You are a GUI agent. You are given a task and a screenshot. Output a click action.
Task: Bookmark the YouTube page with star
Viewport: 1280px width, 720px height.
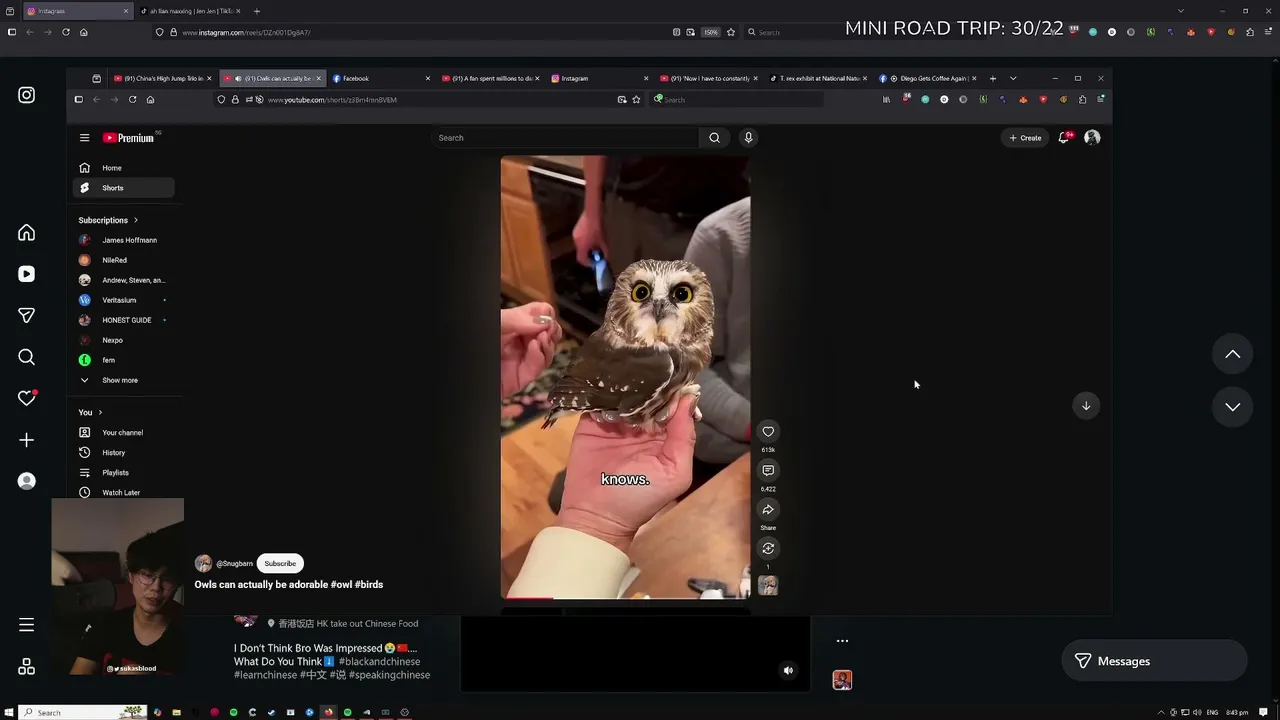pos(636,100)
